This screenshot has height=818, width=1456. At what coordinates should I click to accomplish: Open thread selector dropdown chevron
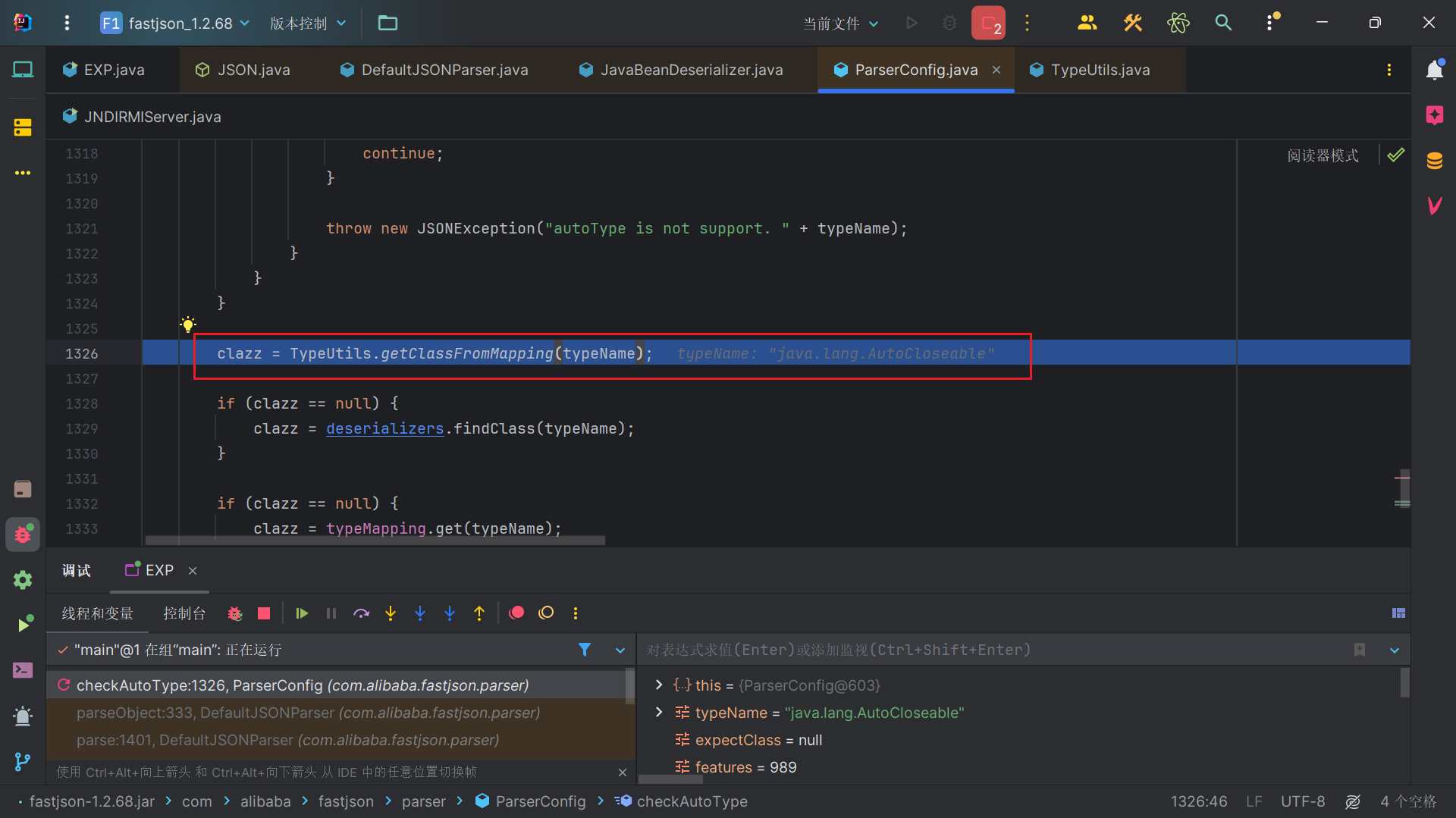(x=620, y=650)
